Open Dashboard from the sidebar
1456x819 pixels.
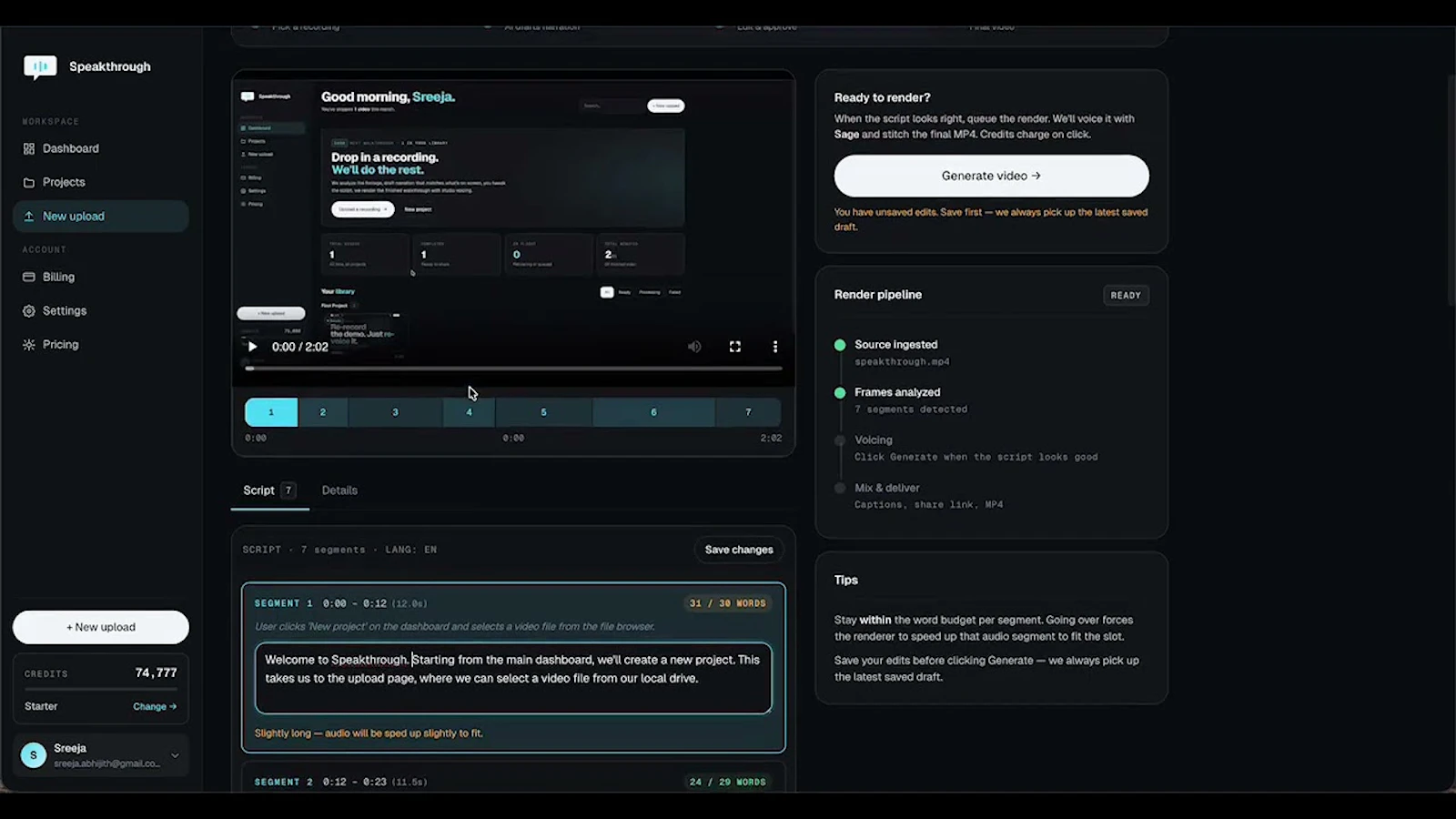coord(100,148)
